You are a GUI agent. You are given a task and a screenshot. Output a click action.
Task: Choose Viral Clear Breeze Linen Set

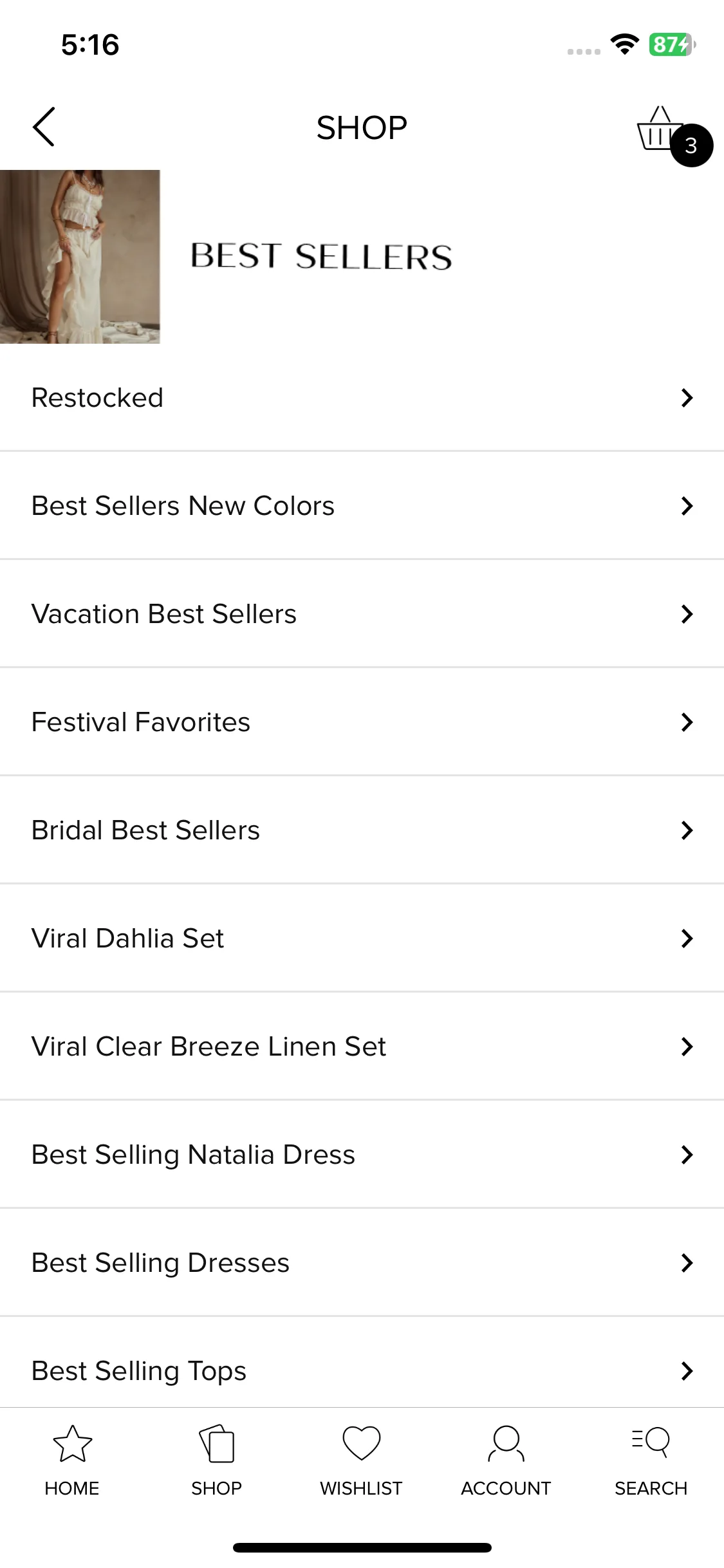click(x=362, y=1047)
